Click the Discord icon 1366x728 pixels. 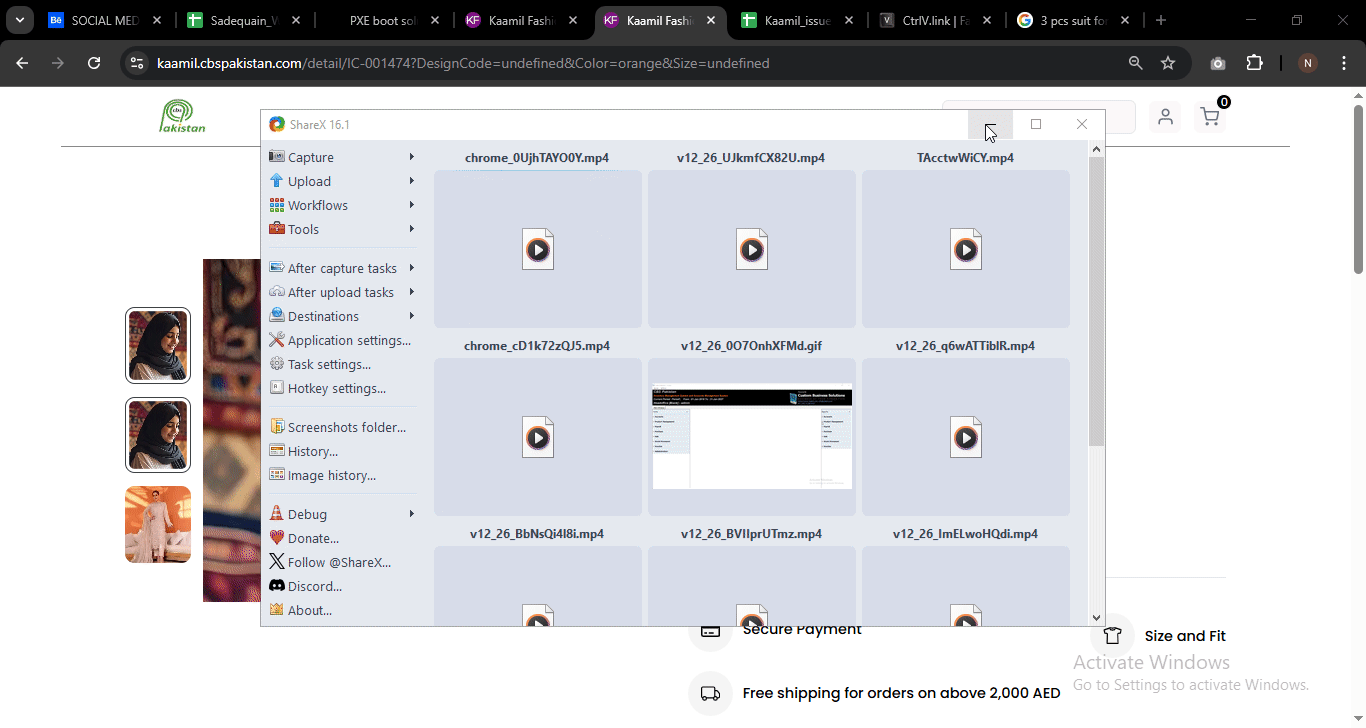pos(277,586)
